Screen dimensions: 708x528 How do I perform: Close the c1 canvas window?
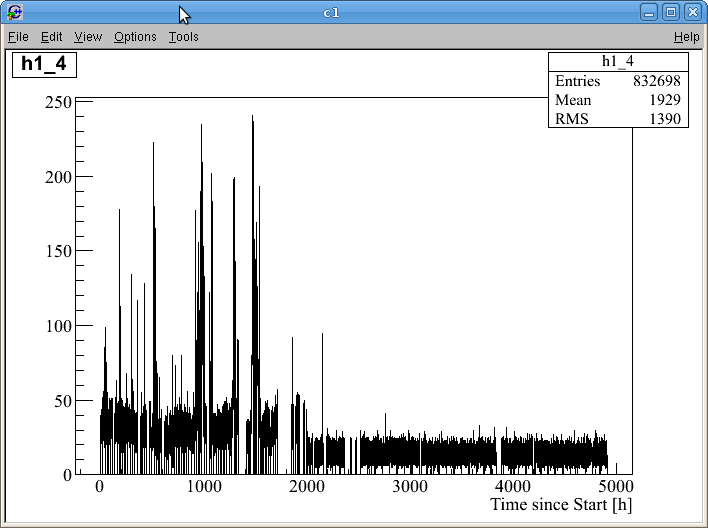(x=693, y=12)
